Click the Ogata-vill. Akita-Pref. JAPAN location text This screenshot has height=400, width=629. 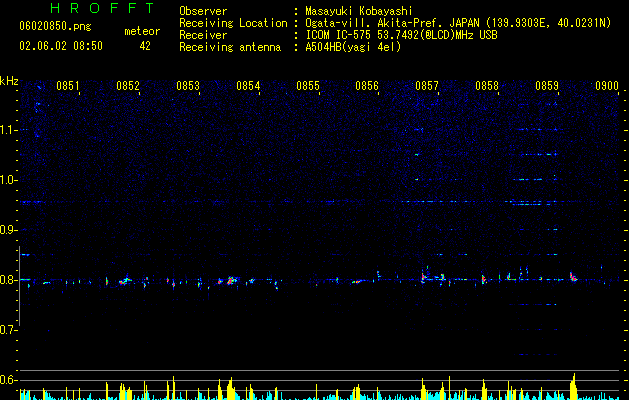(458, 23)
